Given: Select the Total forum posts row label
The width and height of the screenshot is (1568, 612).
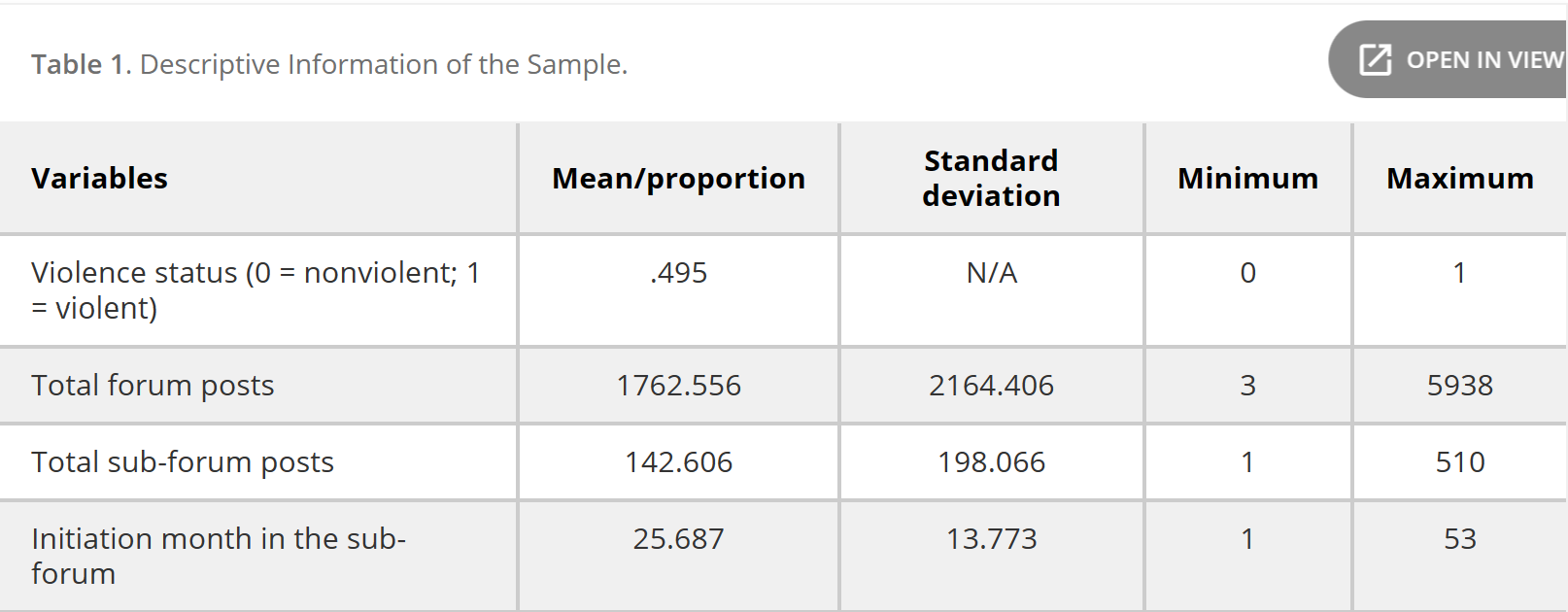Looking at the screenshot, I should (153, 386).
